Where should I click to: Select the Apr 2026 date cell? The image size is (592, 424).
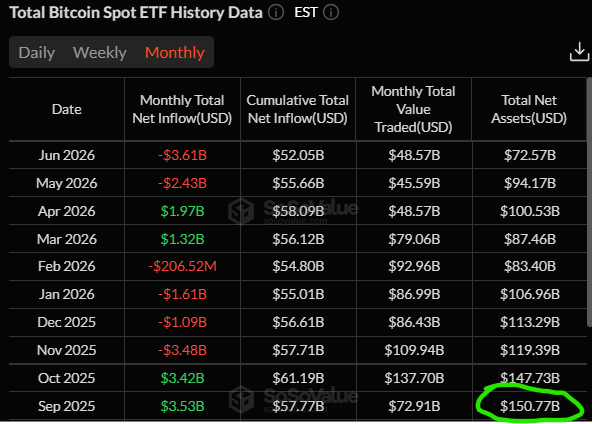pyautogui.click(x=67, y=211)
